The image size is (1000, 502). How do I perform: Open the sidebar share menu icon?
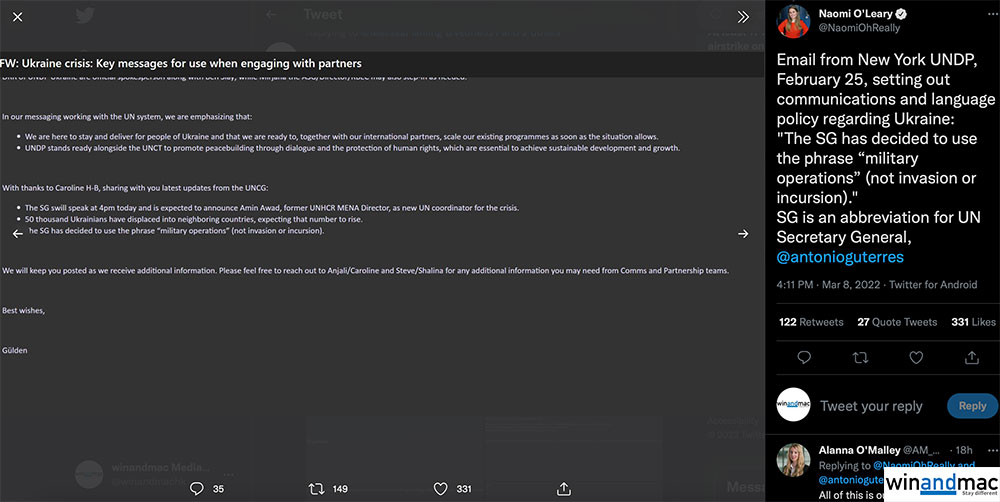pyautogui.click(x=971, y=357)
